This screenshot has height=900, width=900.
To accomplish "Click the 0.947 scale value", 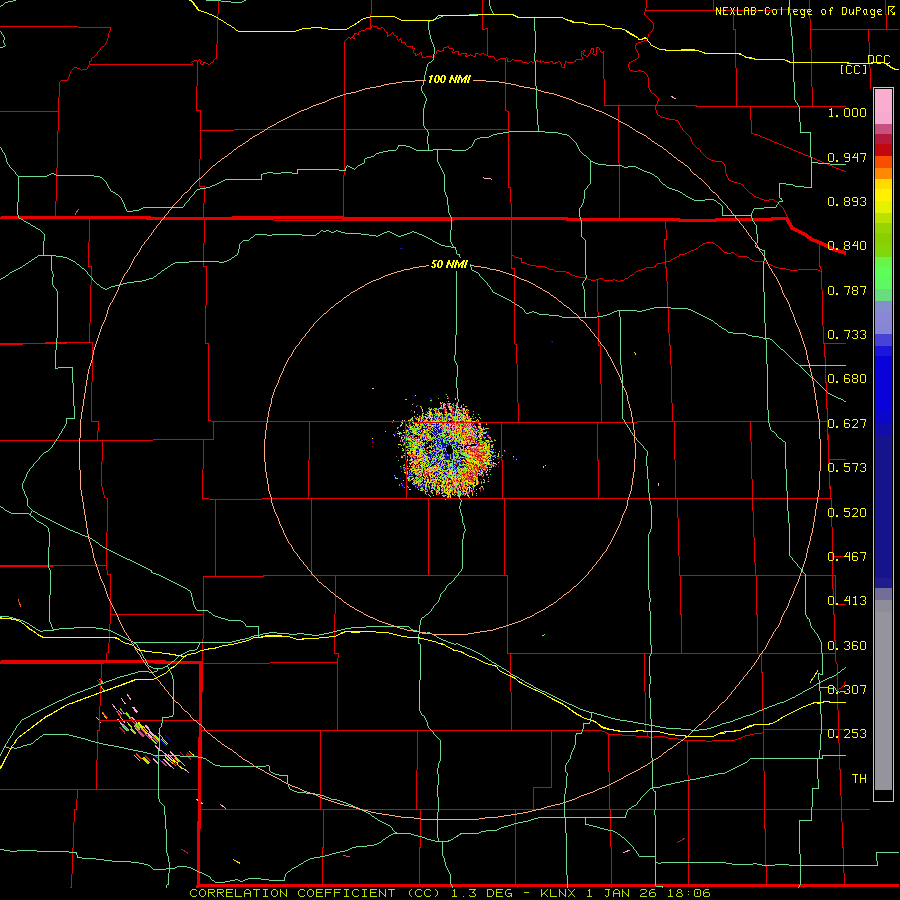I will [x=847, y=157].
